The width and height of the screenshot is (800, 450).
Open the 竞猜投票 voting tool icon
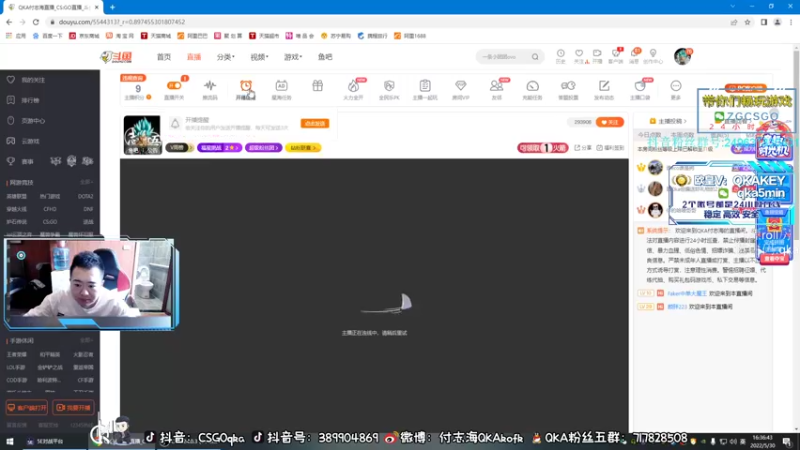coord(568,86)
